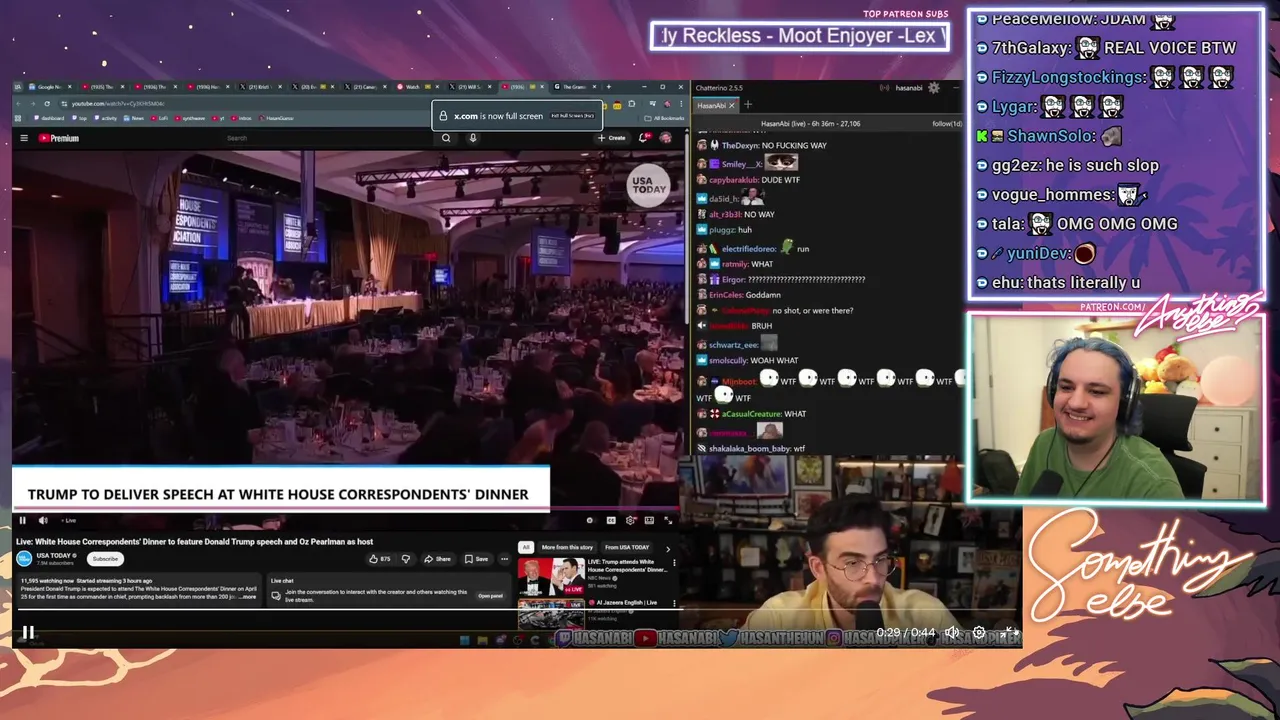Open Chatterino settings gear

point(933,87)
